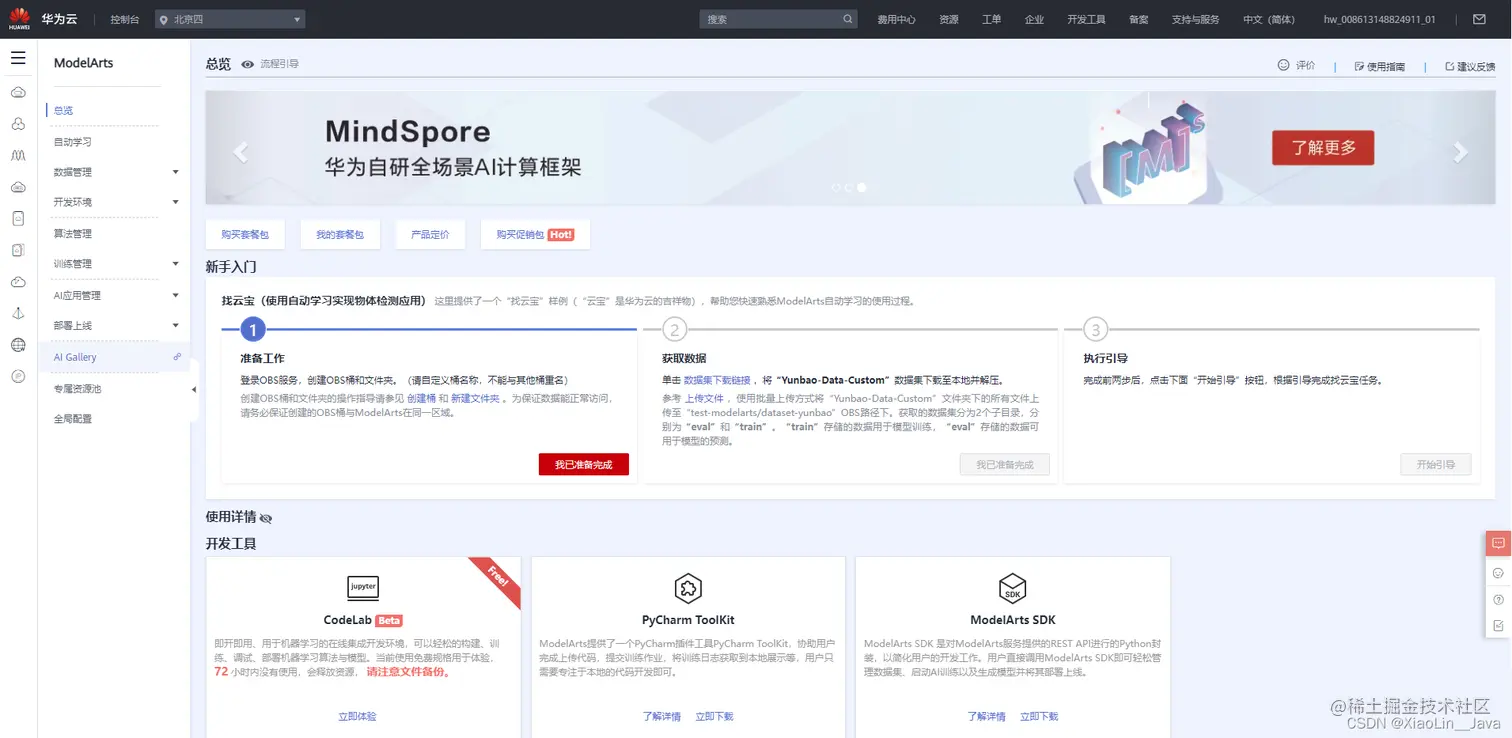
Task: Click the compass icon in left rail
Action: (18, 376)
